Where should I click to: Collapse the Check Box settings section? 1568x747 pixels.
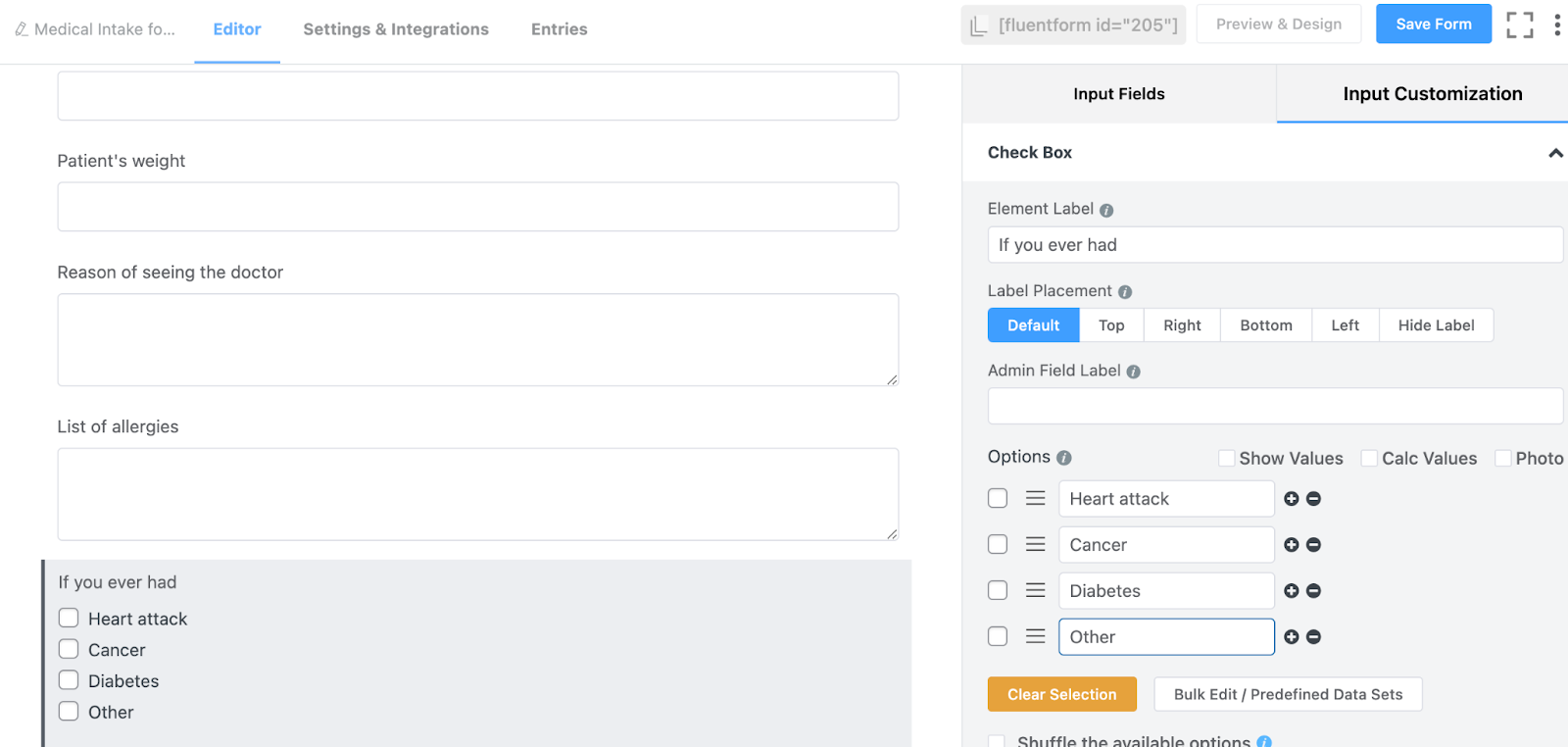click(1554, 153)
